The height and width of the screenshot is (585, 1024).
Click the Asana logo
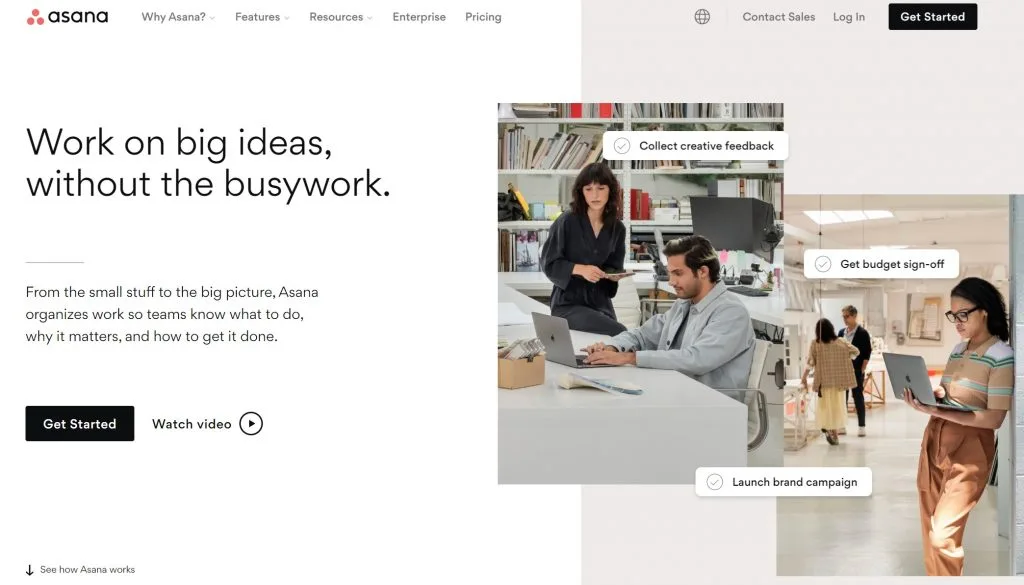point(67,17)
